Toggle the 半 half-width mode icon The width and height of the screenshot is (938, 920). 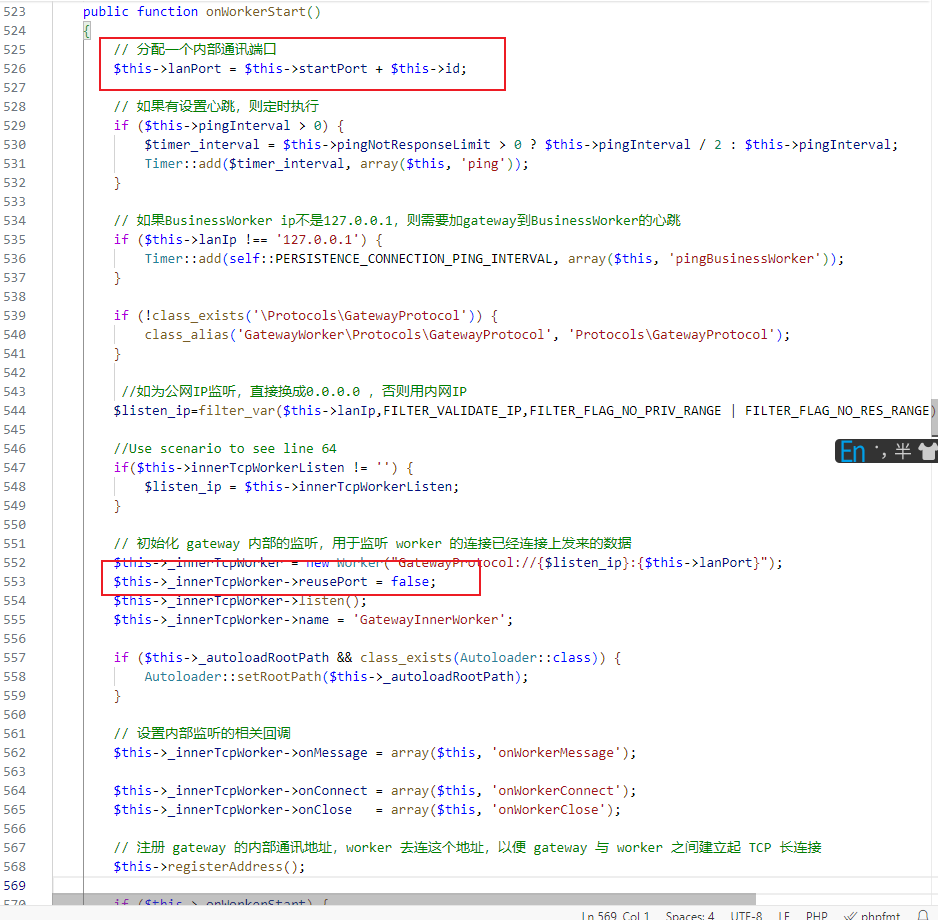(x=903, y=452)
